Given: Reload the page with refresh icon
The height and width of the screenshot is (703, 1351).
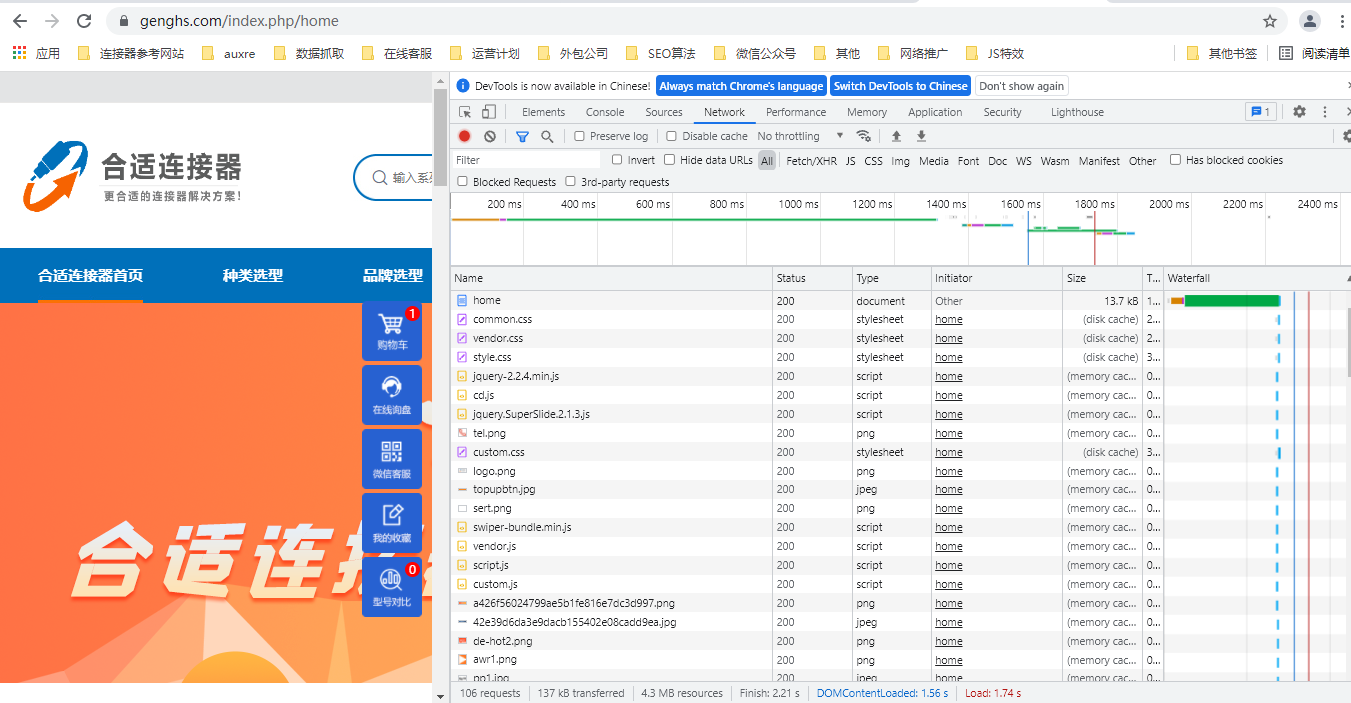Looking at the screenshot, I should tap(85, 21).
